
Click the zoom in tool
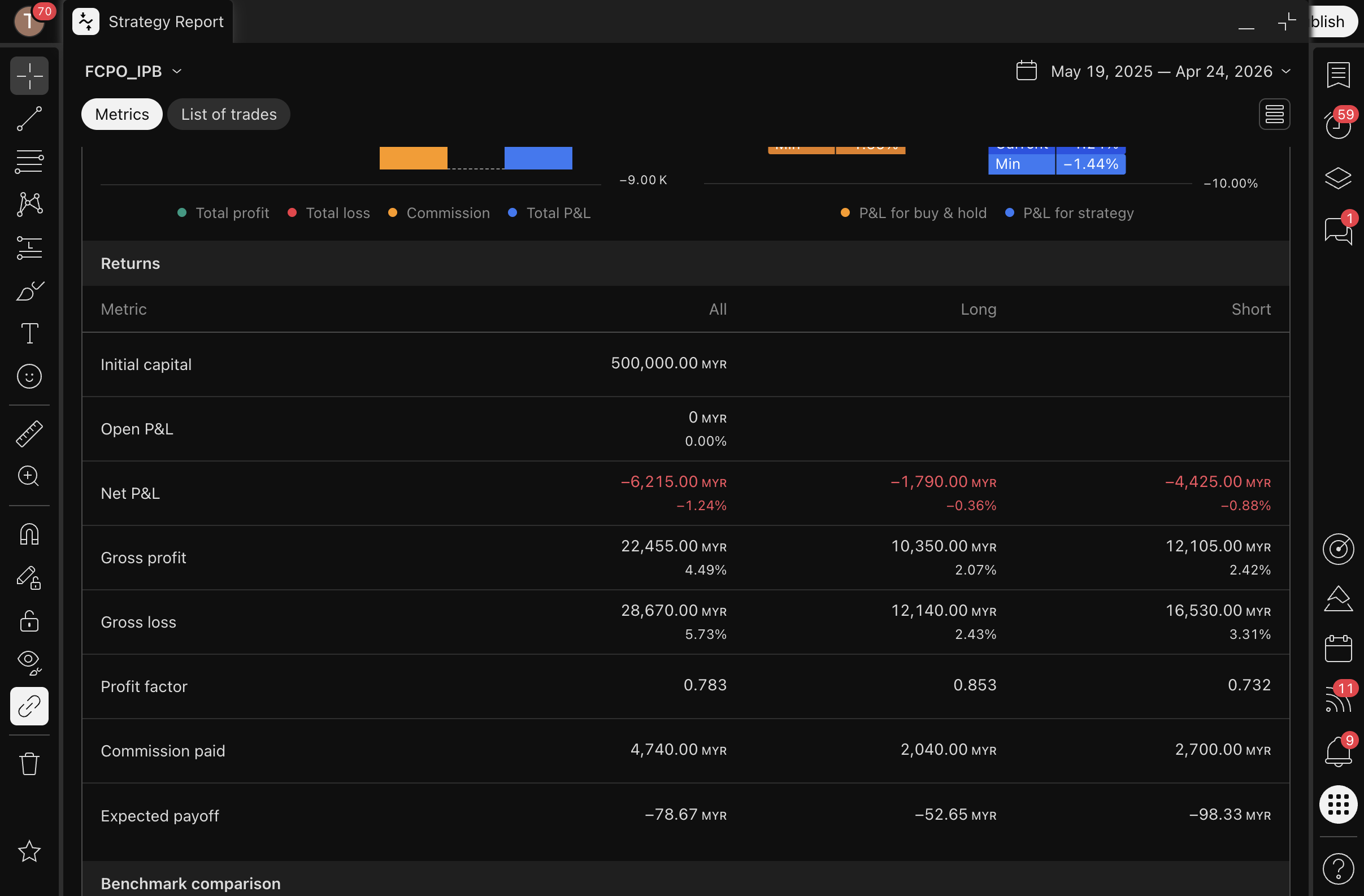[x=29, y=476]
